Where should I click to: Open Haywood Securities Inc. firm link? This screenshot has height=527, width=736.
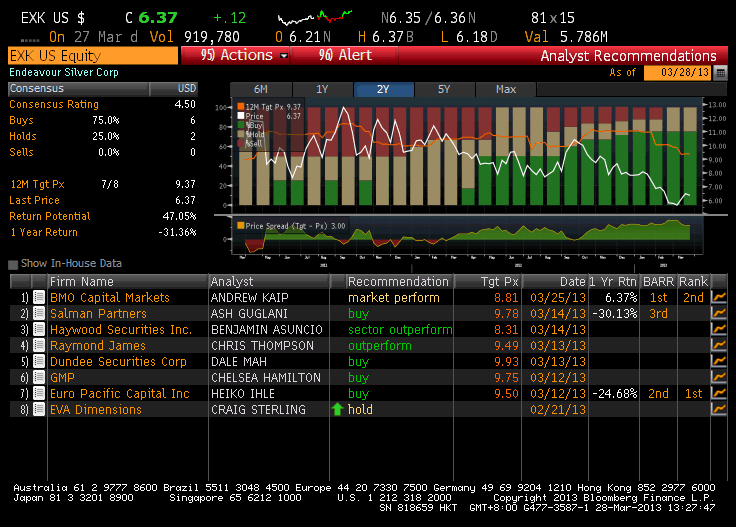click(121, 329)
